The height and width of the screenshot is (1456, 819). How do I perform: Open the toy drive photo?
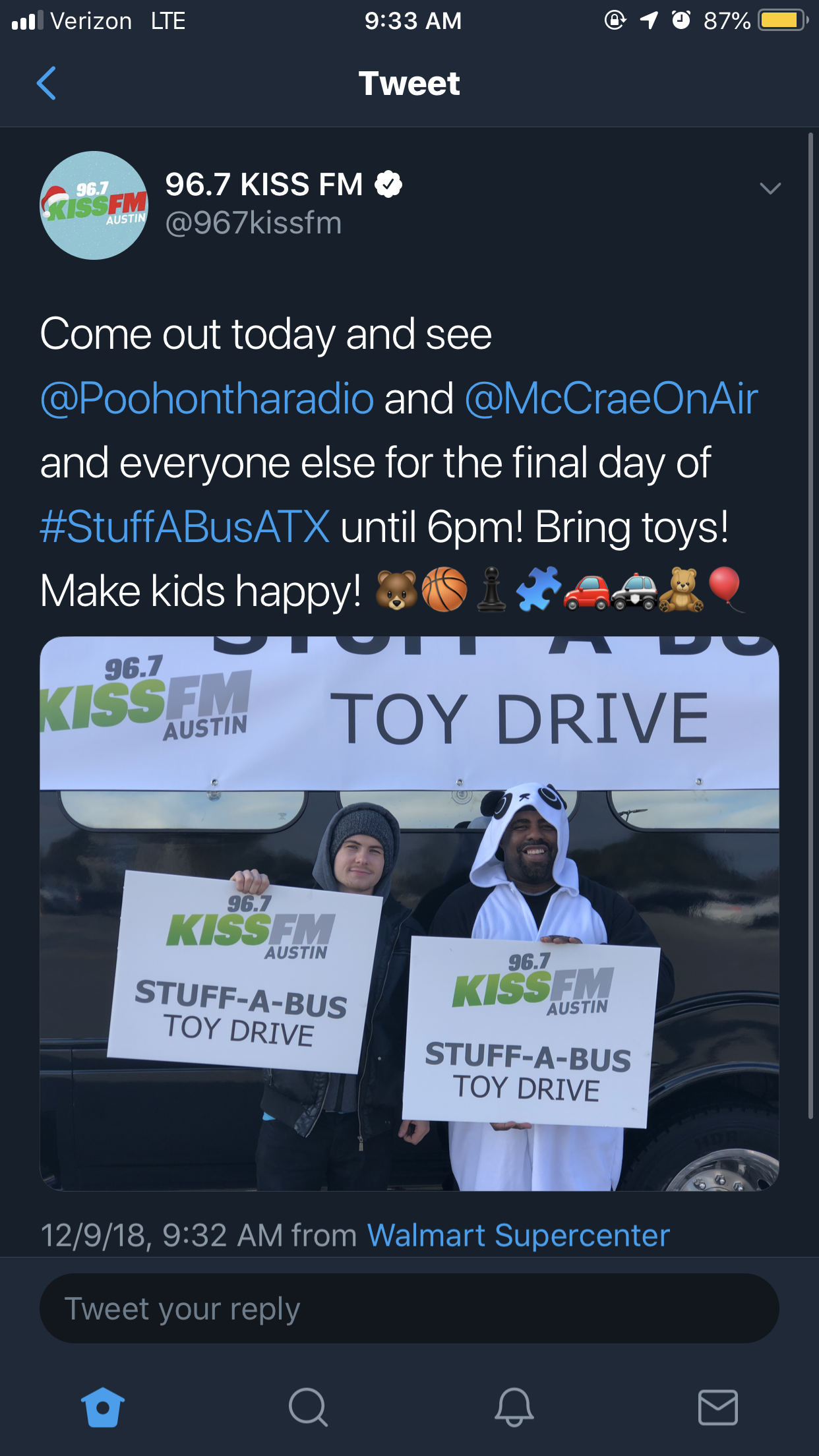(x=409, y=913)
